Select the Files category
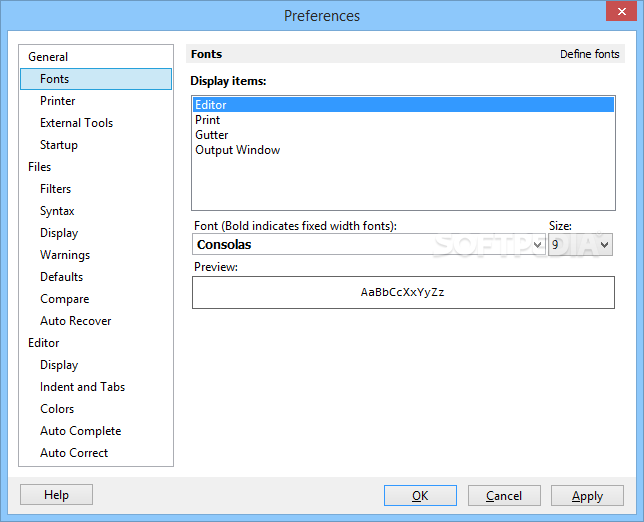644x522 pixels. click(x=39, y=167)
